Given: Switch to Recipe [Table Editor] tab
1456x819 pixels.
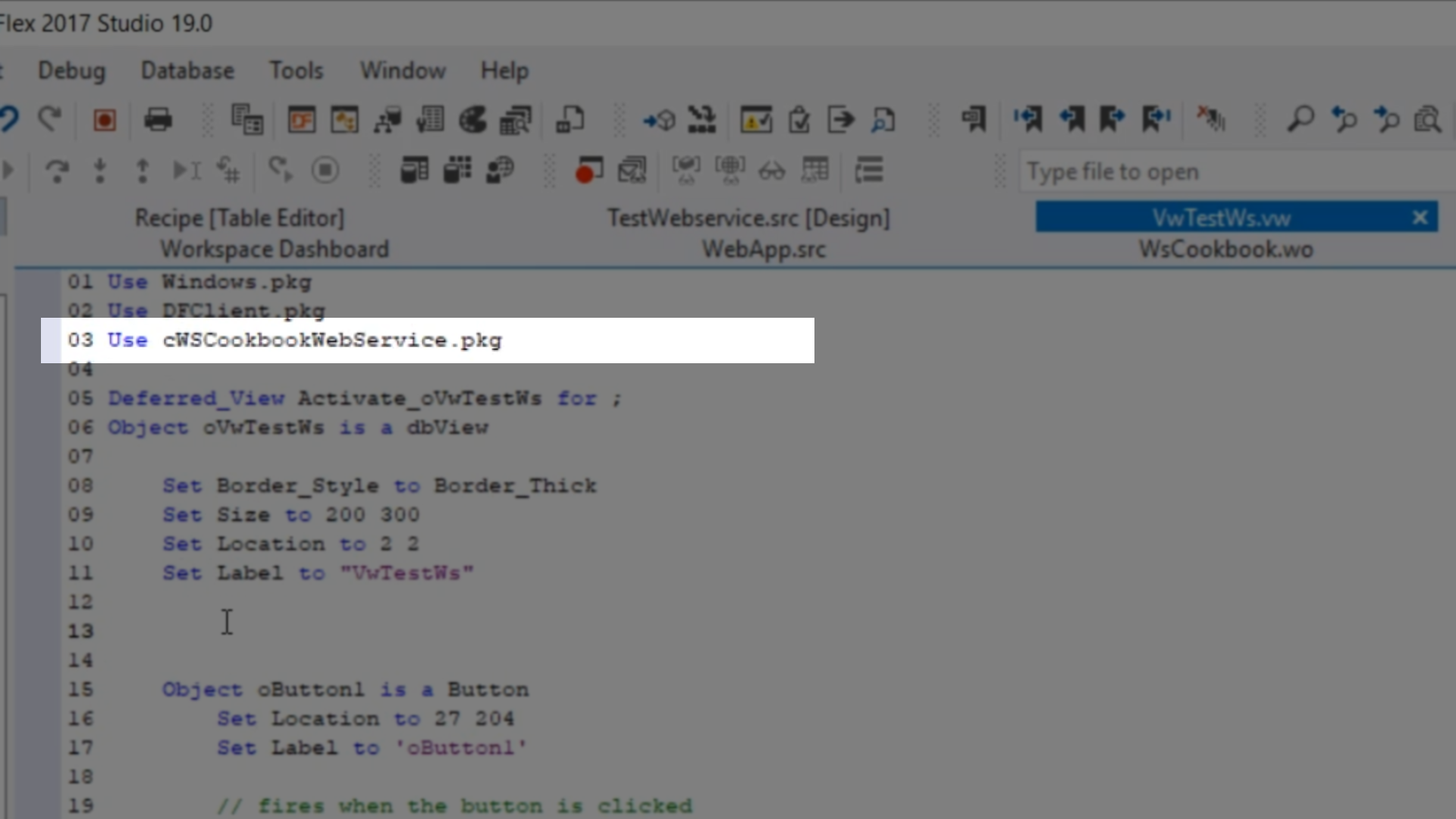Looking at the screenshot, I should click(240, 218).
